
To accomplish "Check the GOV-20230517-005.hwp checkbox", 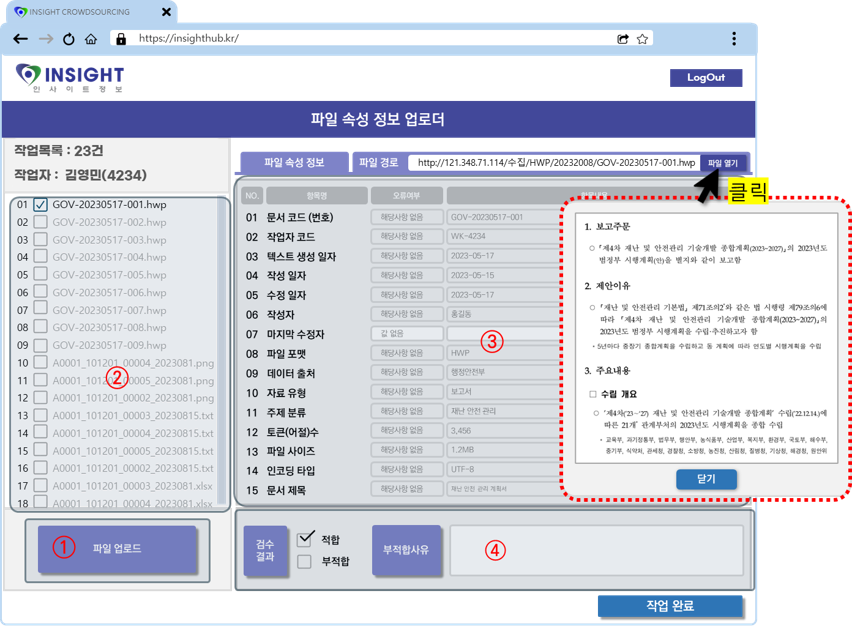I will point(40,274).
